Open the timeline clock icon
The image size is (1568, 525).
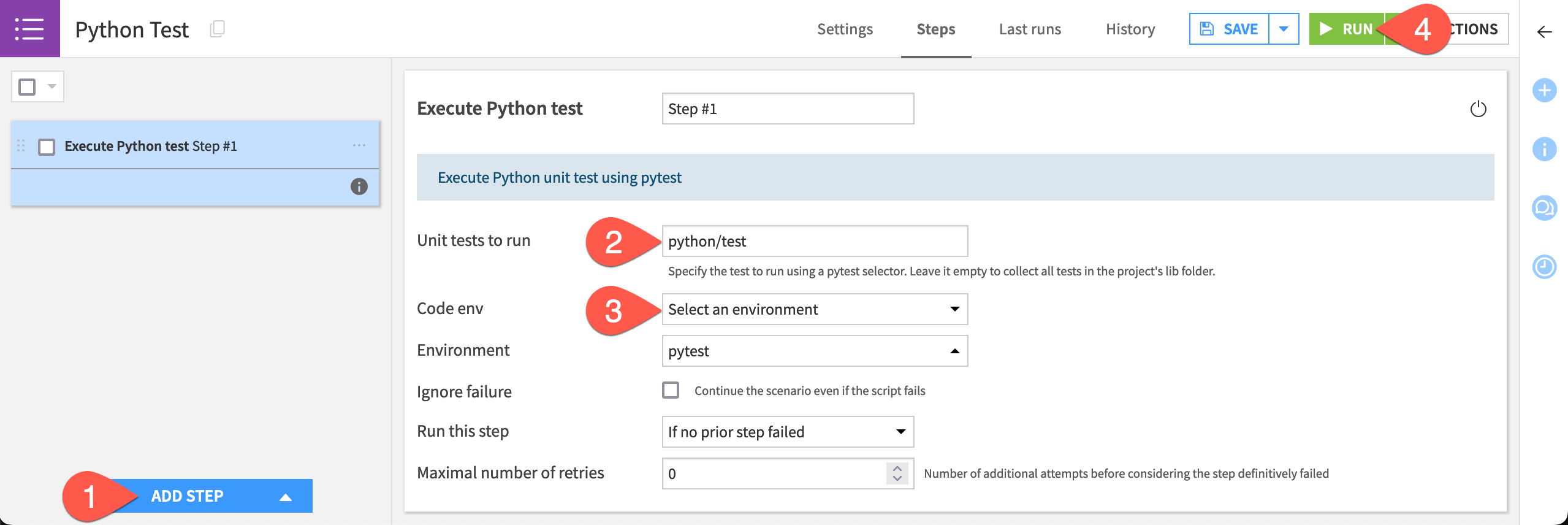coord(1544,267)
